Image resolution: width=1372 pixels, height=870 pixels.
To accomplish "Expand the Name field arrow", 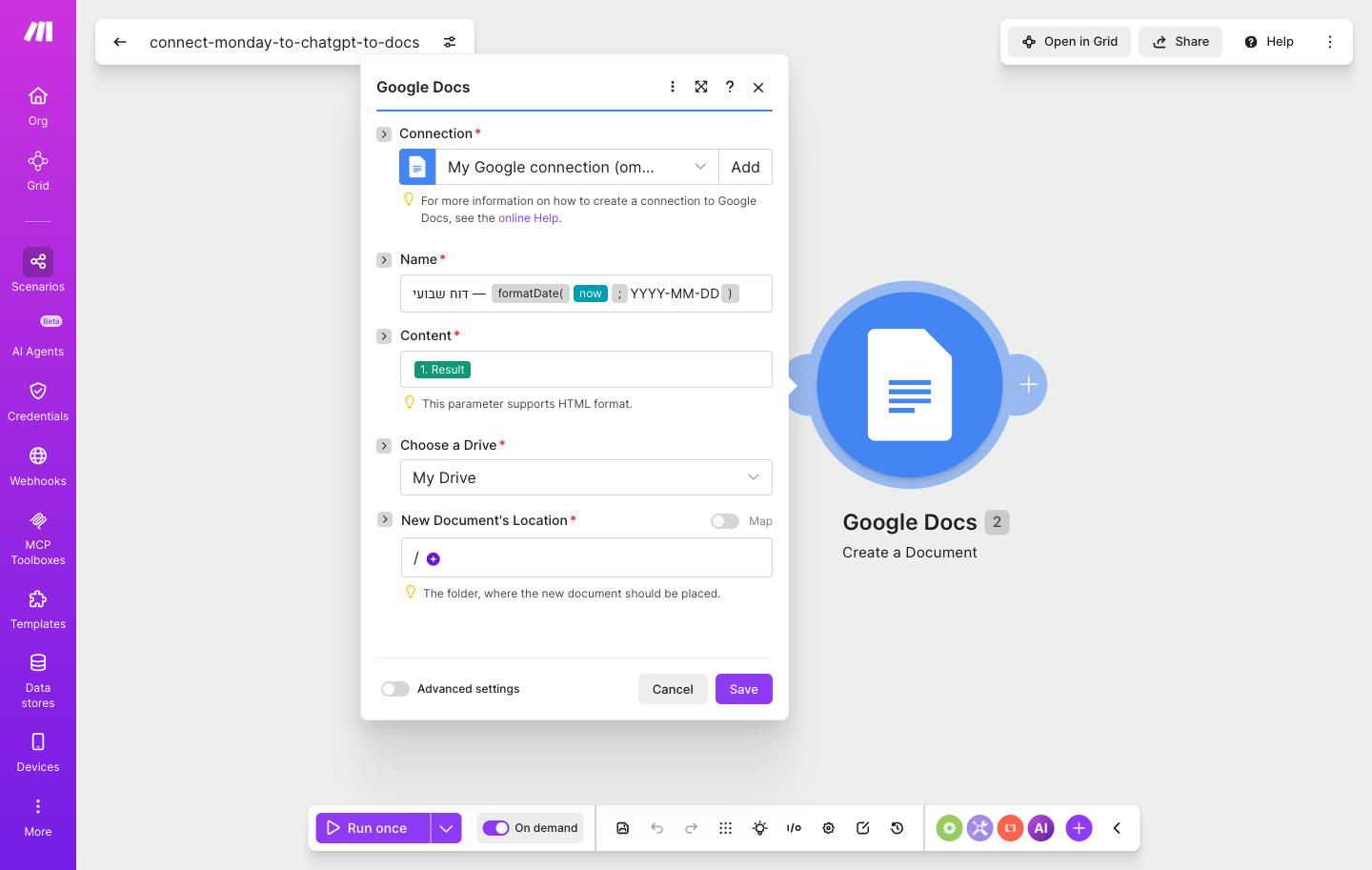I will click(x=384, y=260).
